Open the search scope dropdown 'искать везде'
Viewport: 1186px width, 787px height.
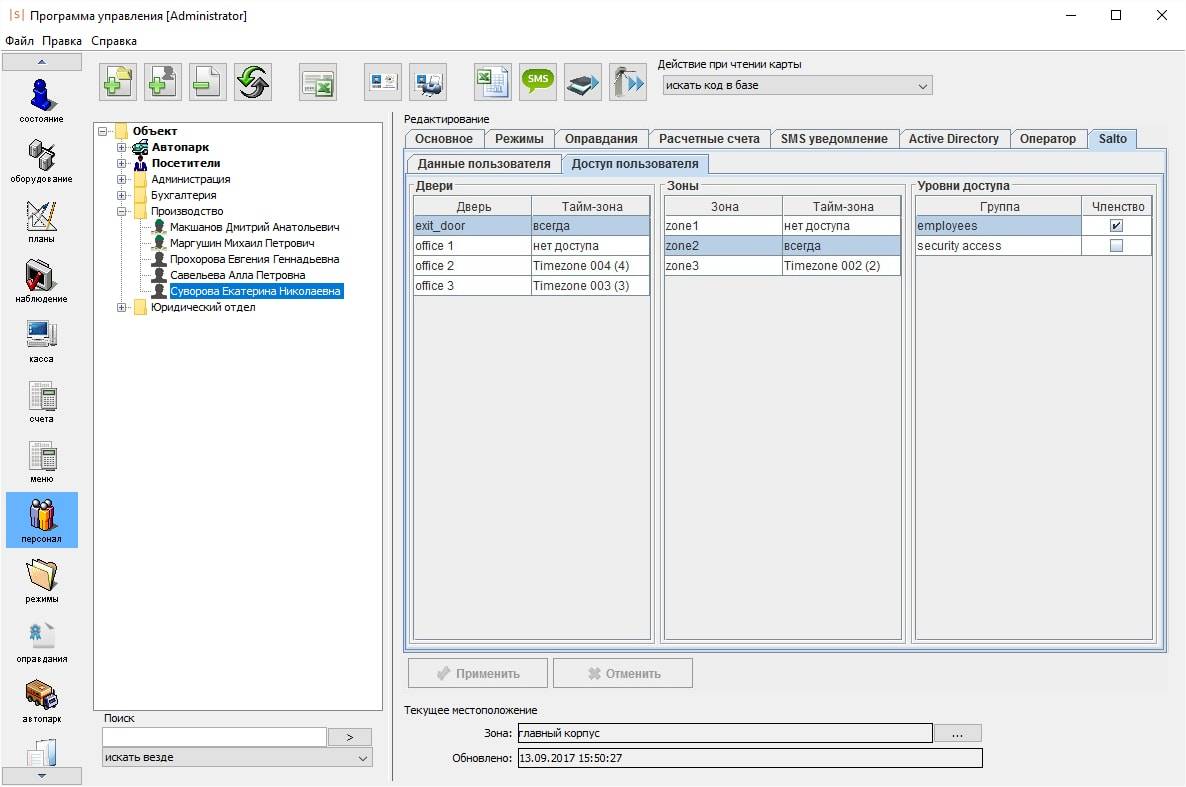coord(237,758)
